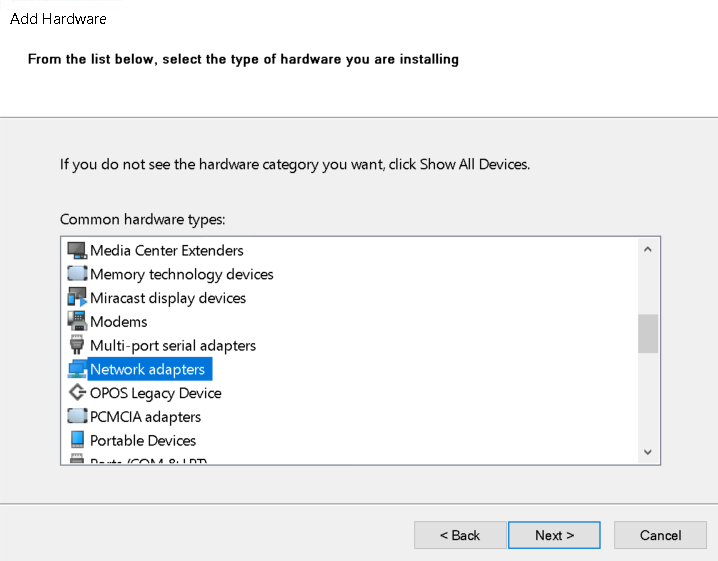
Task: Click the list's vertical scrollbar thumb
Action: click(x=648, y=333)
